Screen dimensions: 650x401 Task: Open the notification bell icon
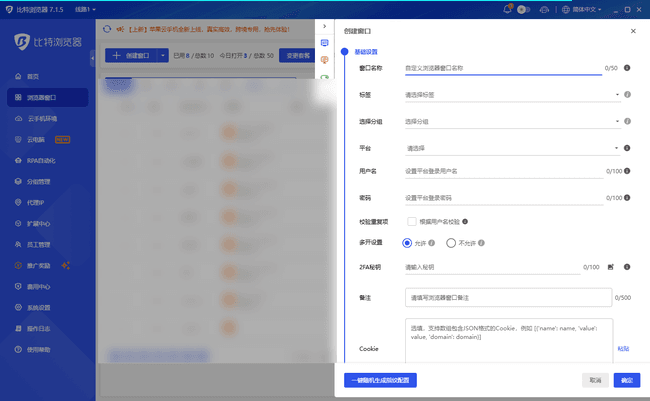(x=507, y=9)
